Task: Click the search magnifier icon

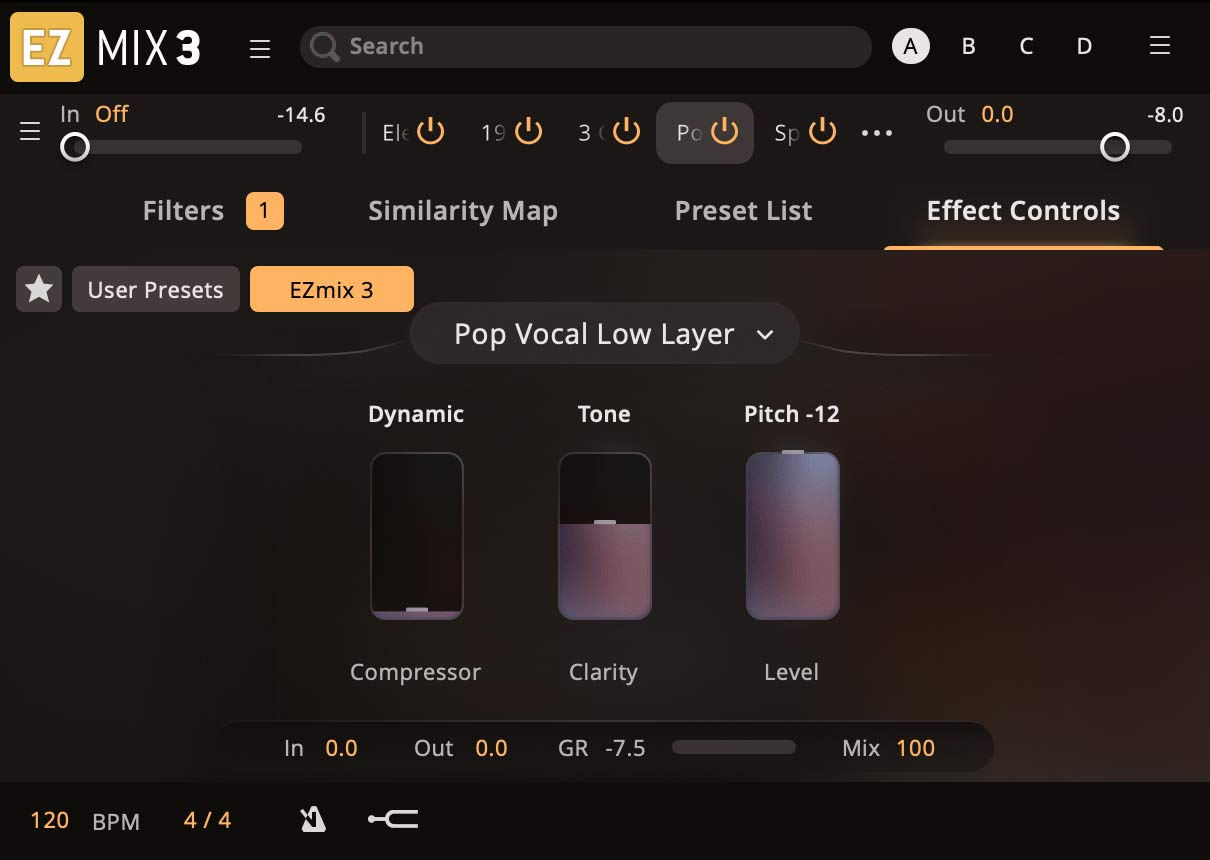Action: (322, 47)
